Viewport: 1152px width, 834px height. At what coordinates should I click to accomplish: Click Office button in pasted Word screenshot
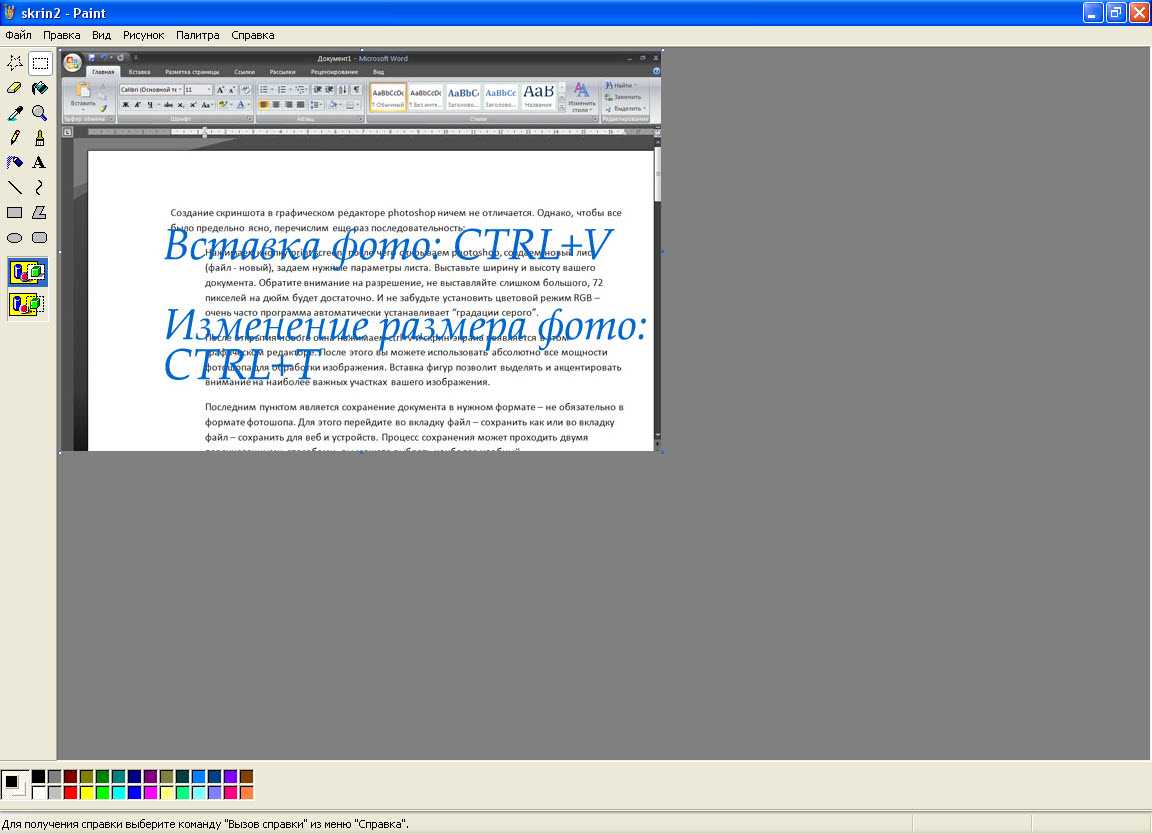(x=73, y=63)
